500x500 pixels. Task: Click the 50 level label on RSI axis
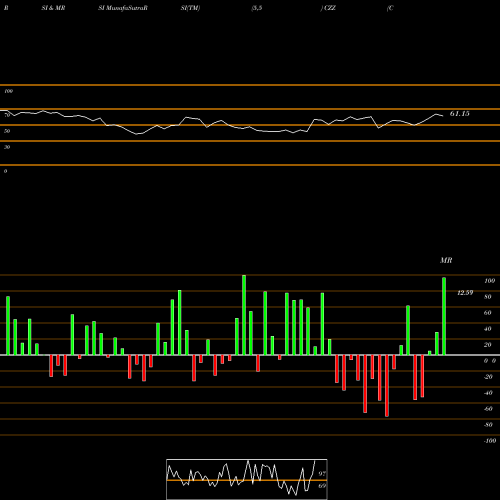pos(7,131)
